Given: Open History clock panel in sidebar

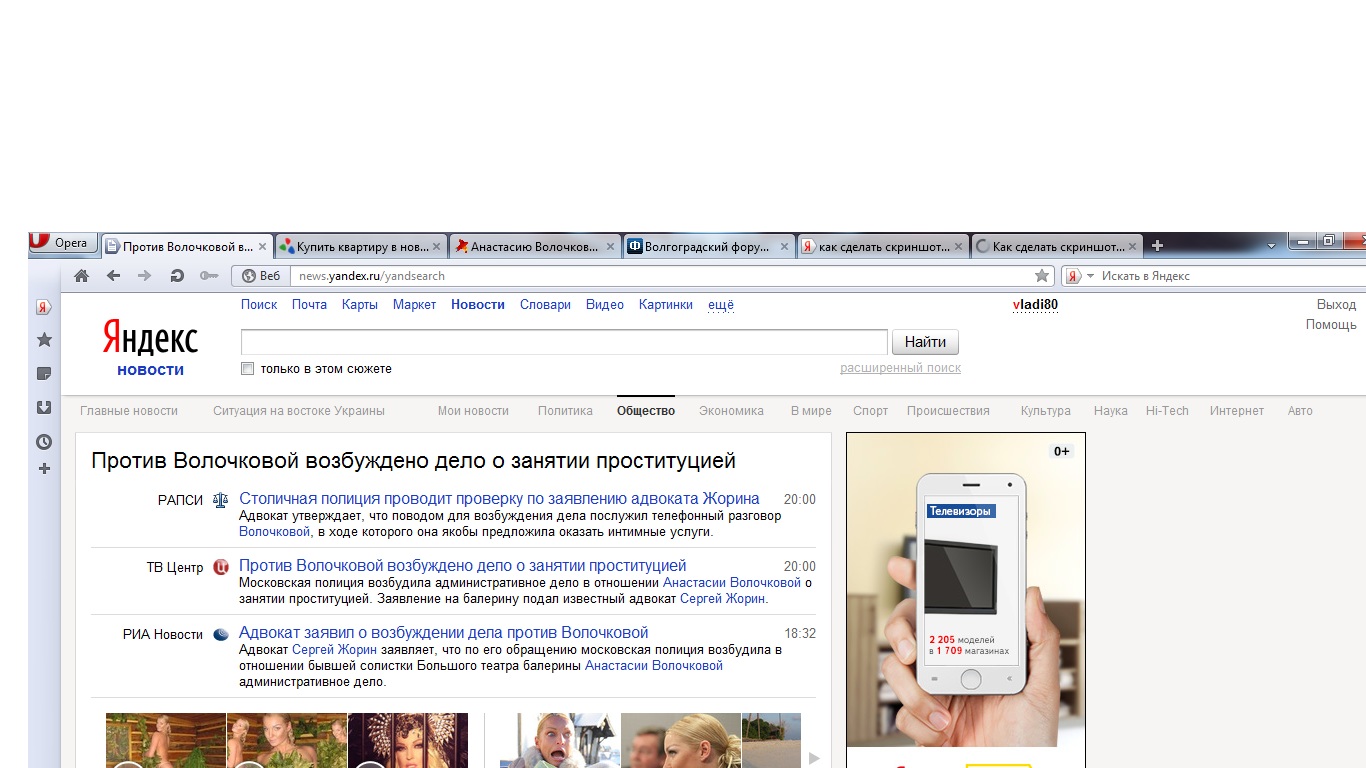Looking at the screenshot, I should click(x=44, y=441).
